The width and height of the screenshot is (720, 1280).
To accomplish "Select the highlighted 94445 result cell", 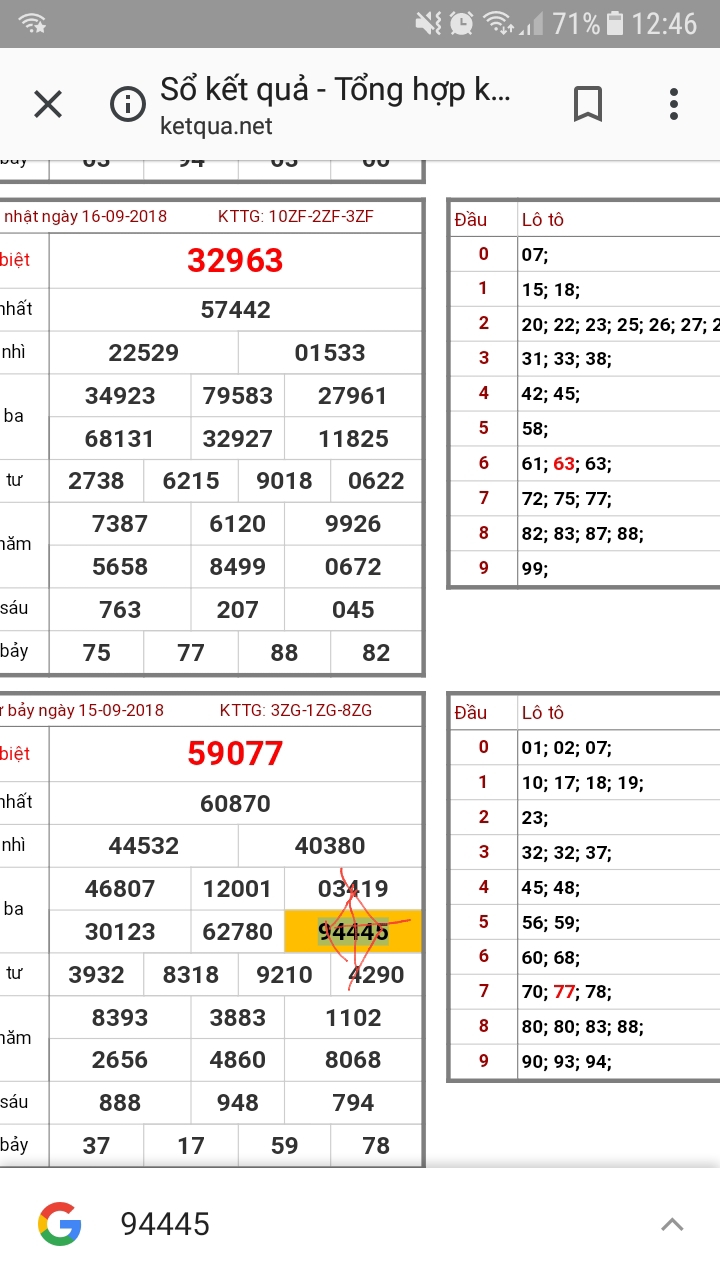I will [x=353, y=932].
